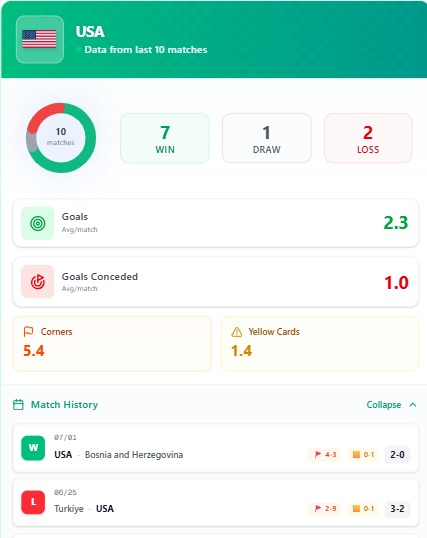This screenshot has height=538, width=427.
Task: Click the Match History calendar icon
Action: click(x=18, y=405)
